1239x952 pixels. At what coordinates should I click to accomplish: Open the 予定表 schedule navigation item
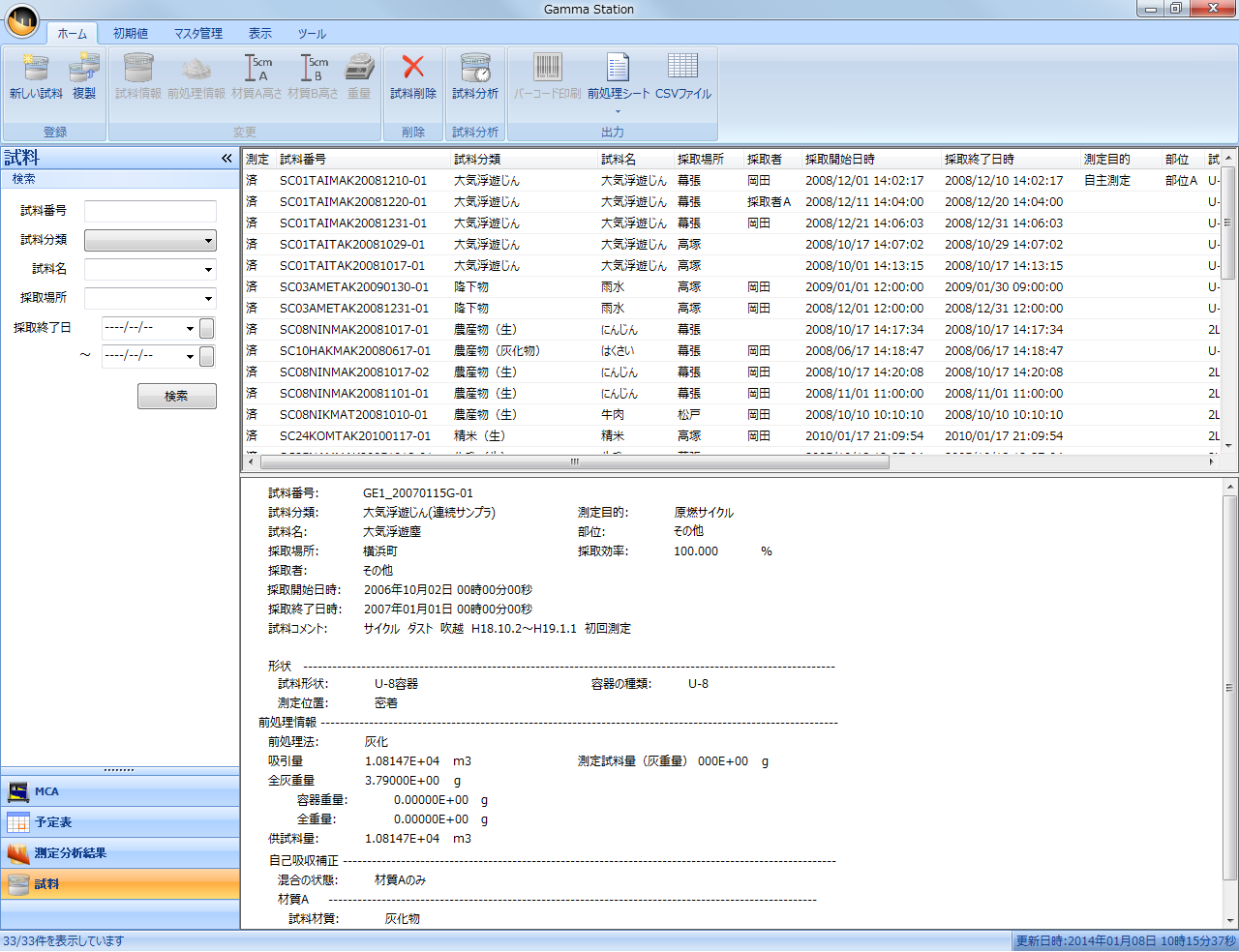point(120,822)
